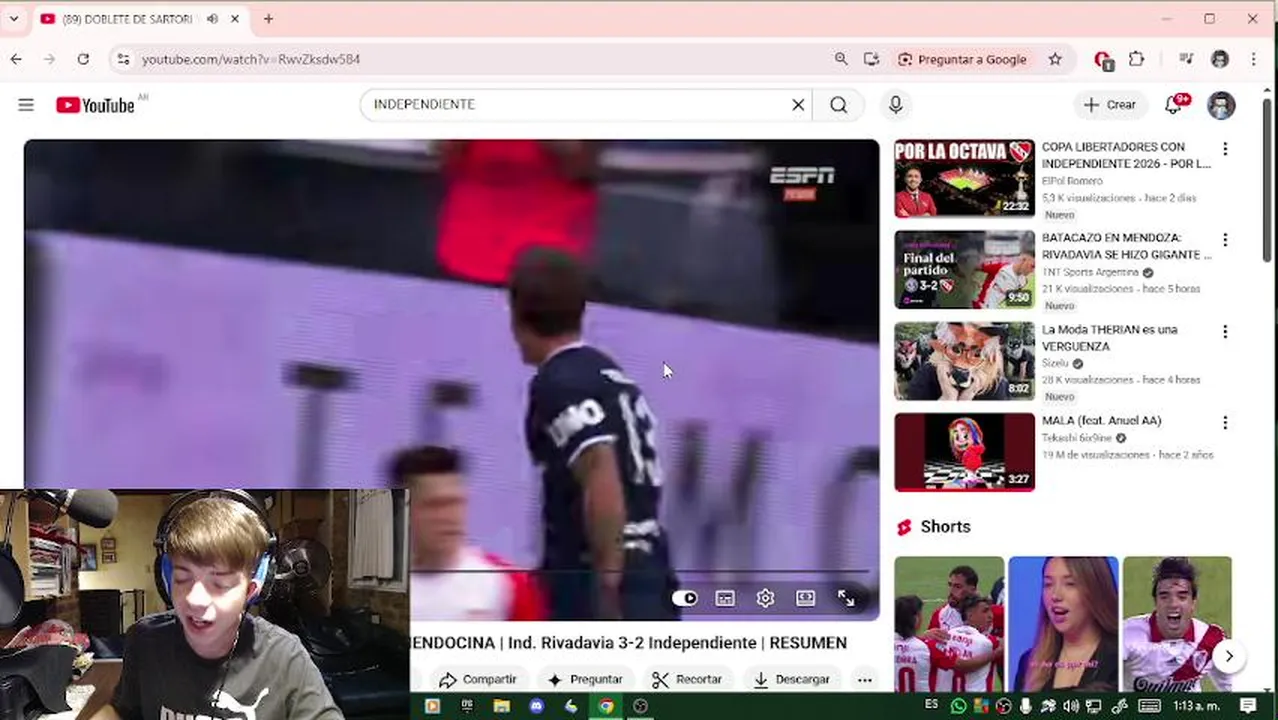Open the YouTube hamburger guide menu
1278x720 pixels.
click(26, 105)
